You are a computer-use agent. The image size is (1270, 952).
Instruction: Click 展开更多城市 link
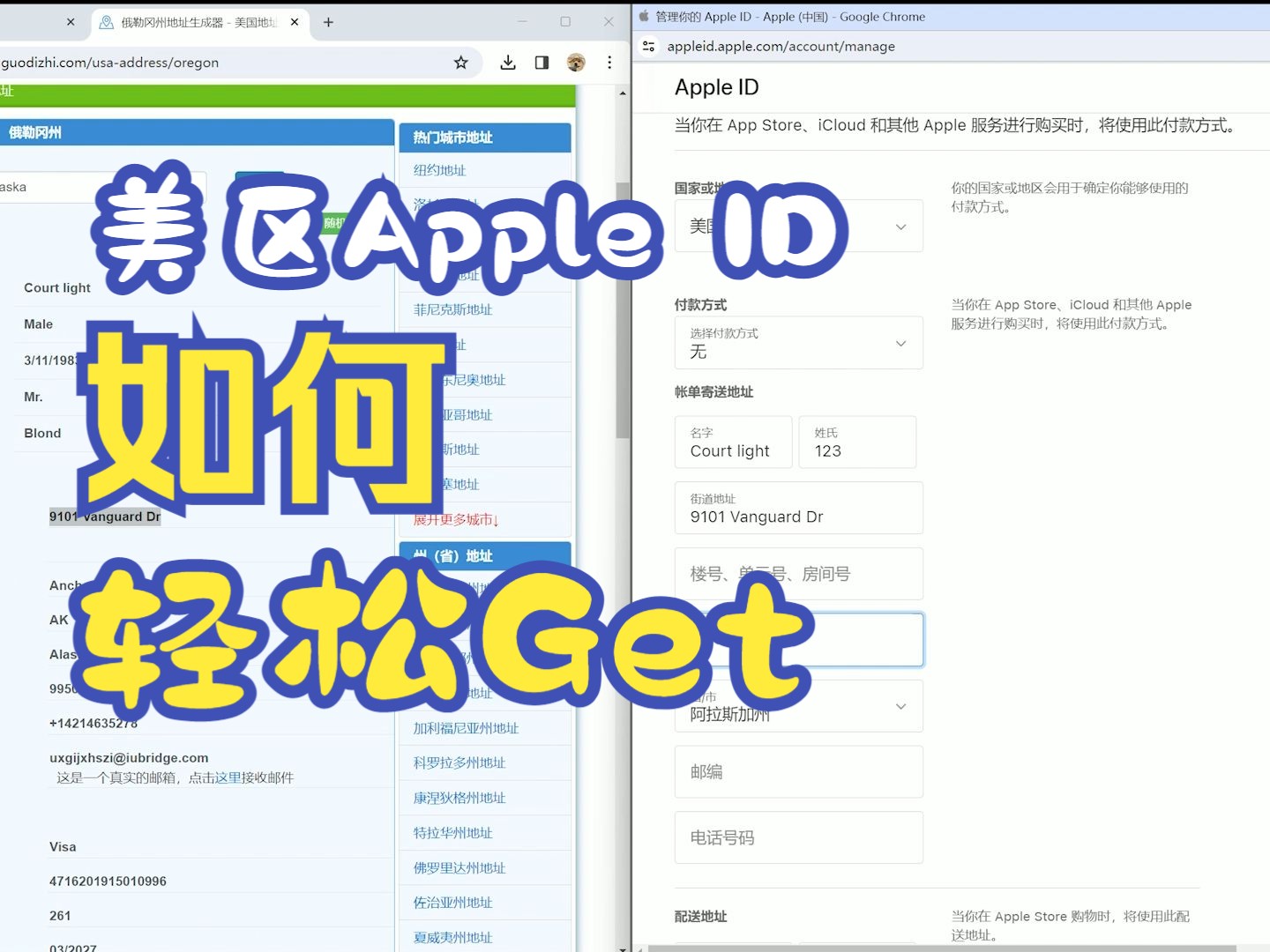456,520
